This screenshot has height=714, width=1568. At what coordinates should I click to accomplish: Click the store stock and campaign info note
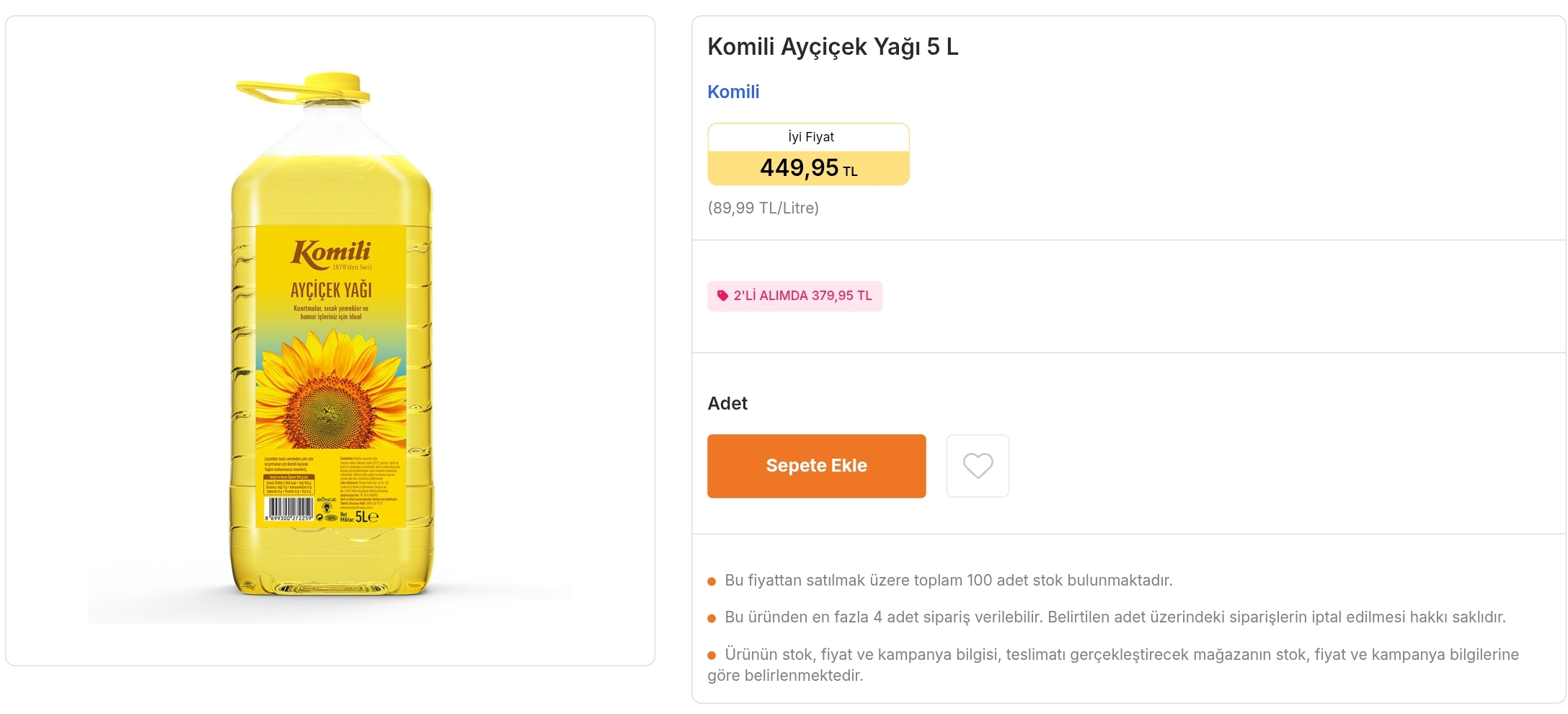pos(1121,655)
